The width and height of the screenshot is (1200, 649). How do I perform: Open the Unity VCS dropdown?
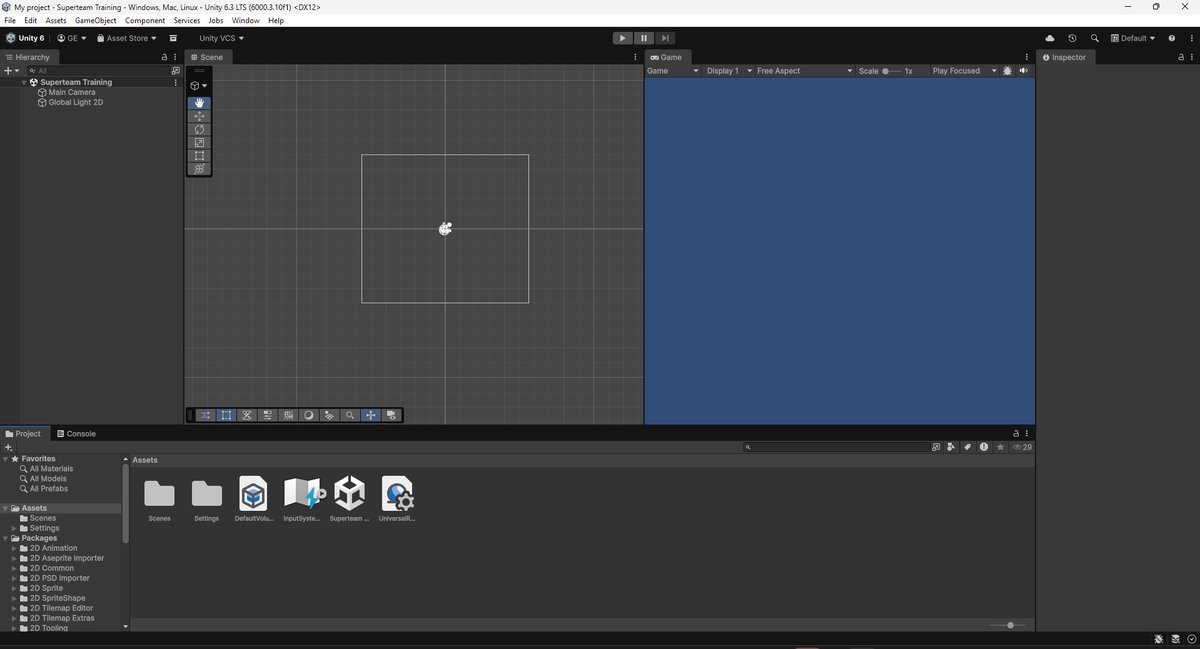(221, 38)
